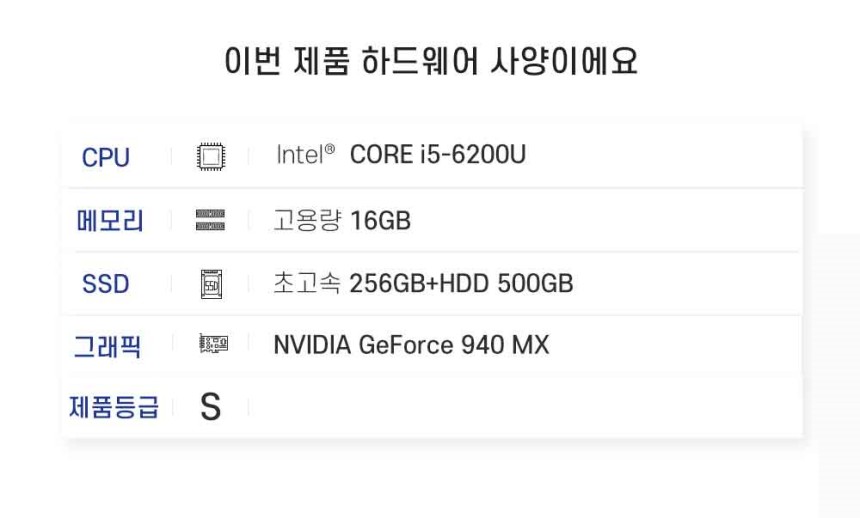Click the CPU chip icon
The width and height of the screenshot is (860, 518).
pos(211,157)
